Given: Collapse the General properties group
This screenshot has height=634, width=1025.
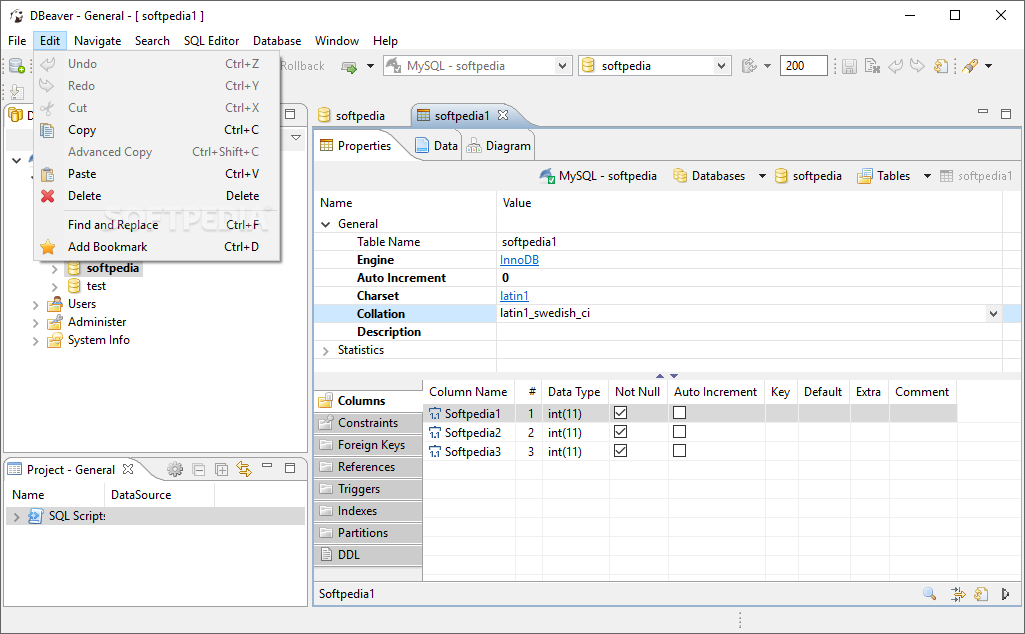Looking at the screenshot, I should click(x=326, y=224).
